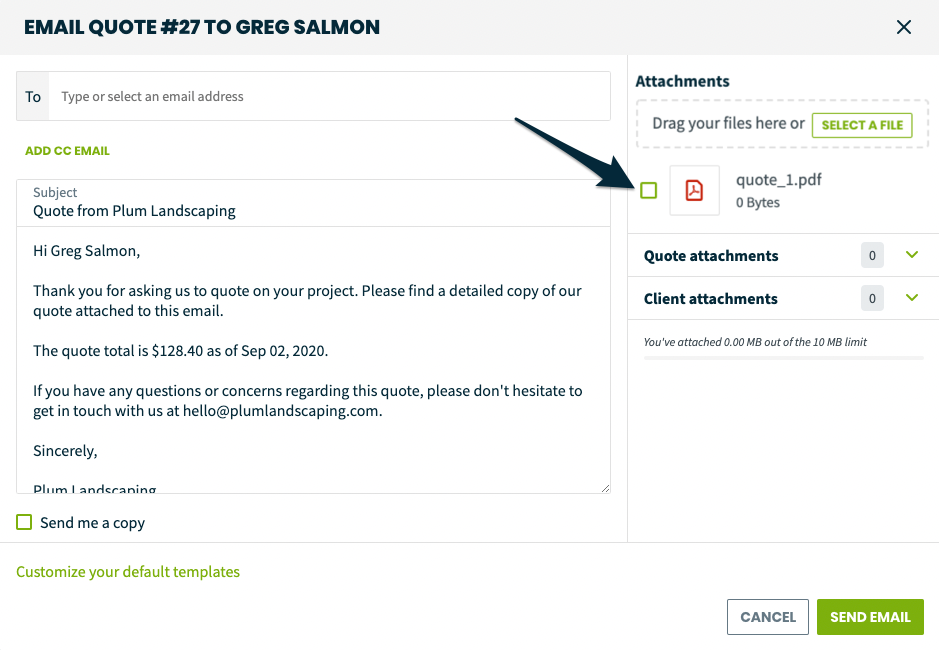939x650 pixels.
Task: Click the PDF icon for quote_1.pdf
Action: pyautogui.click(x=694, y=190)
